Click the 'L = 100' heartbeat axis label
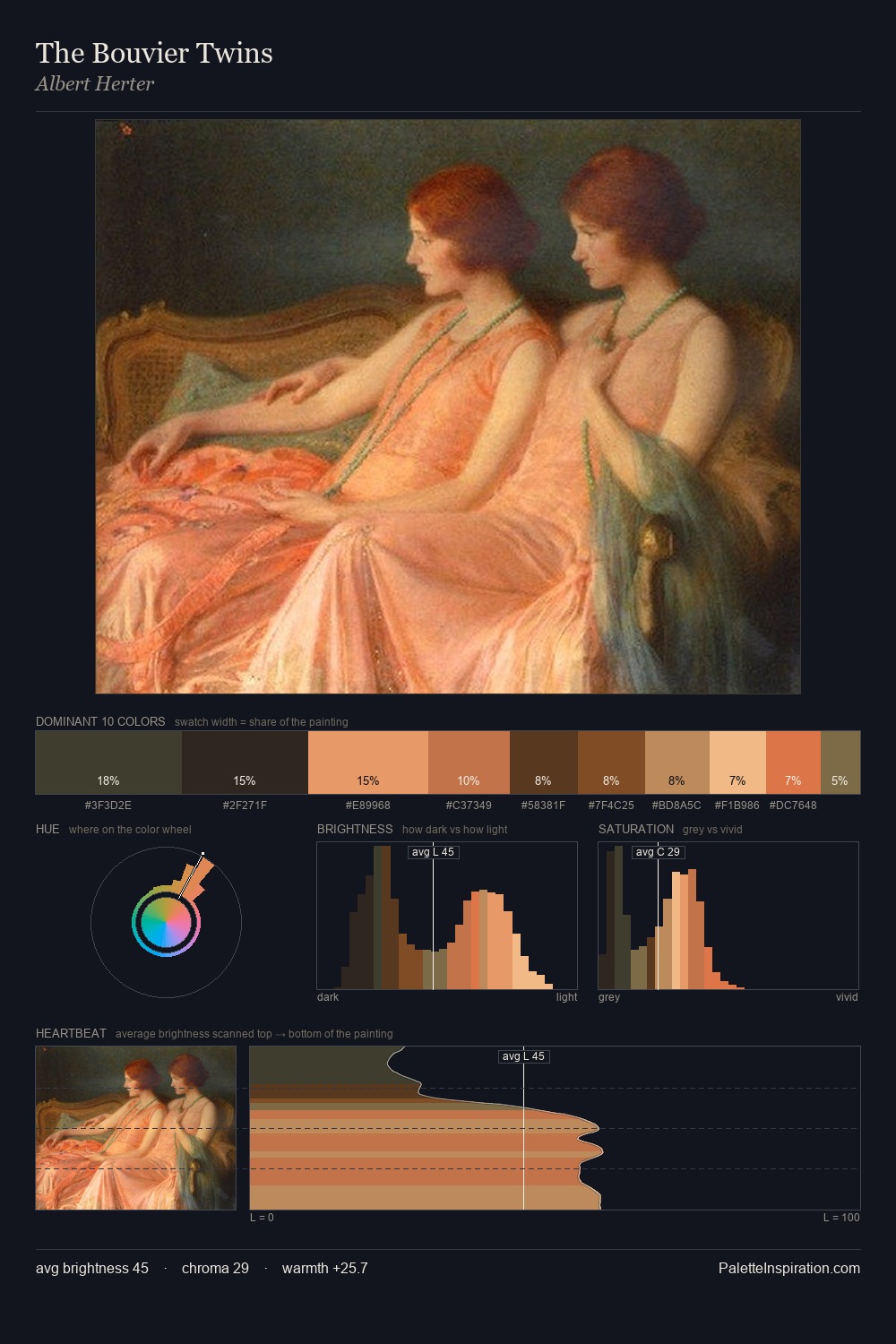Image resolution: width=896 pixels, height=1344 pixels. pos(841,1218)
